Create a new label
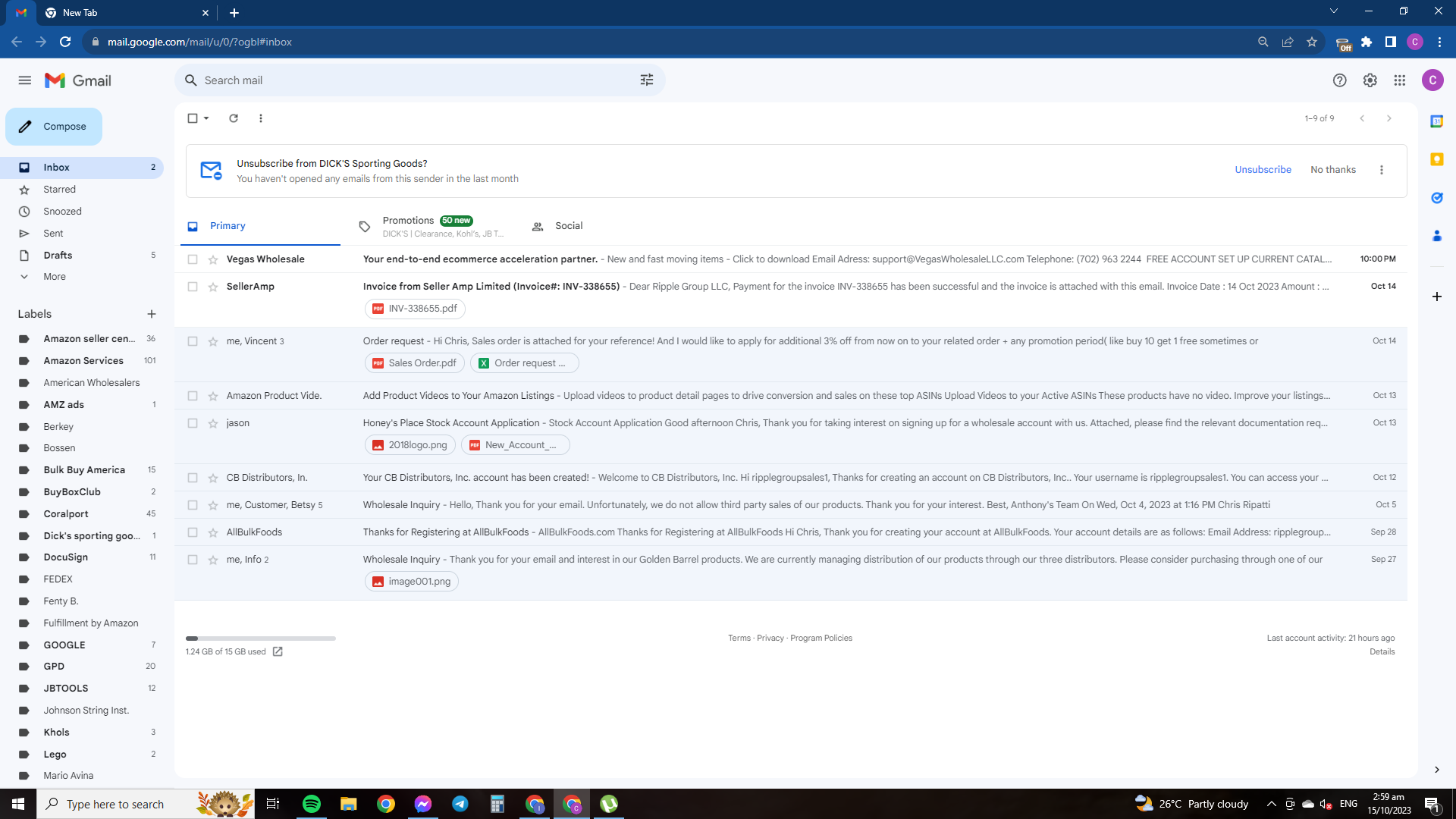The width and height of the screenshot is (1456, 819). (152, 314)
